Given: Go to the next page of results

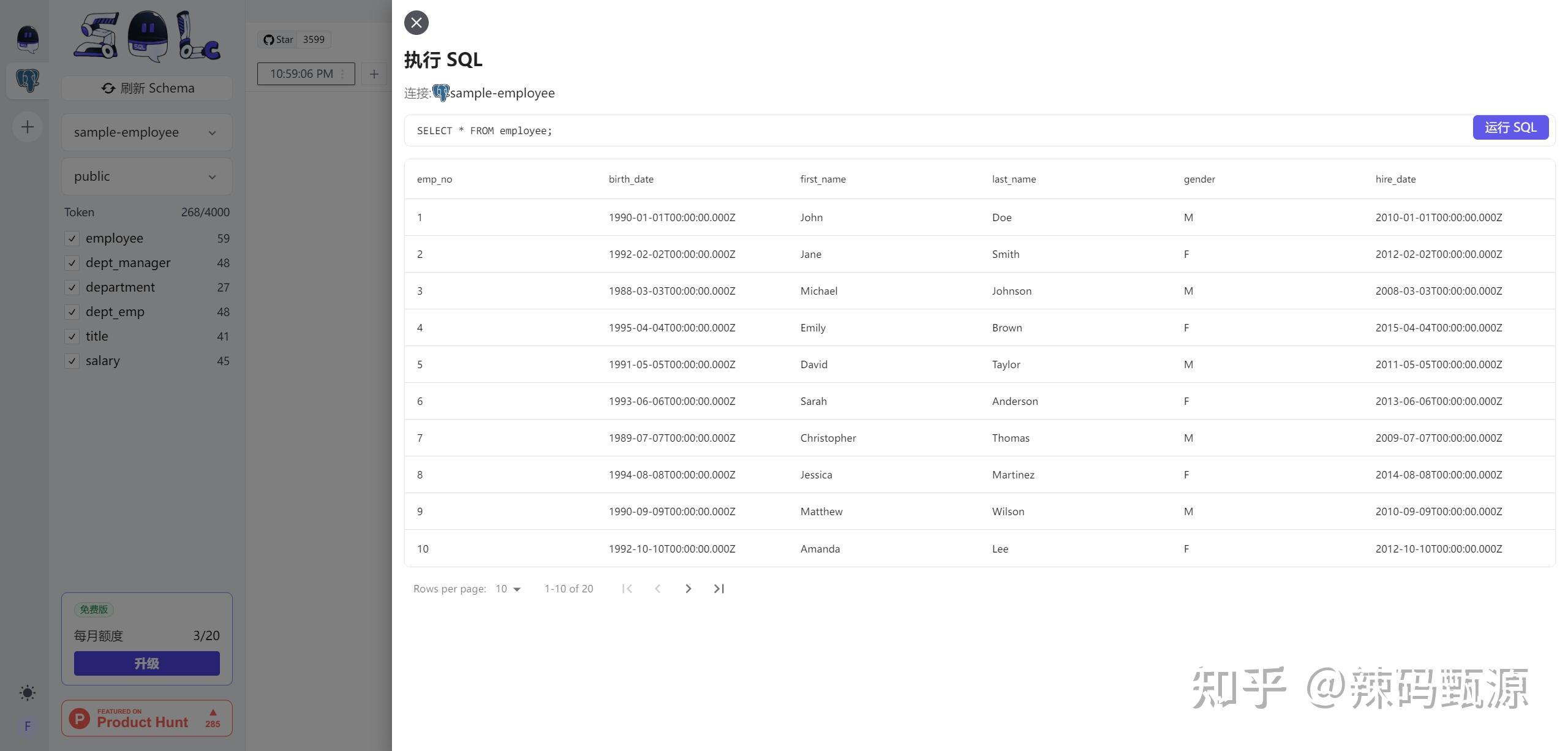Looking at the screenshot, I should [x=688, y=589].
